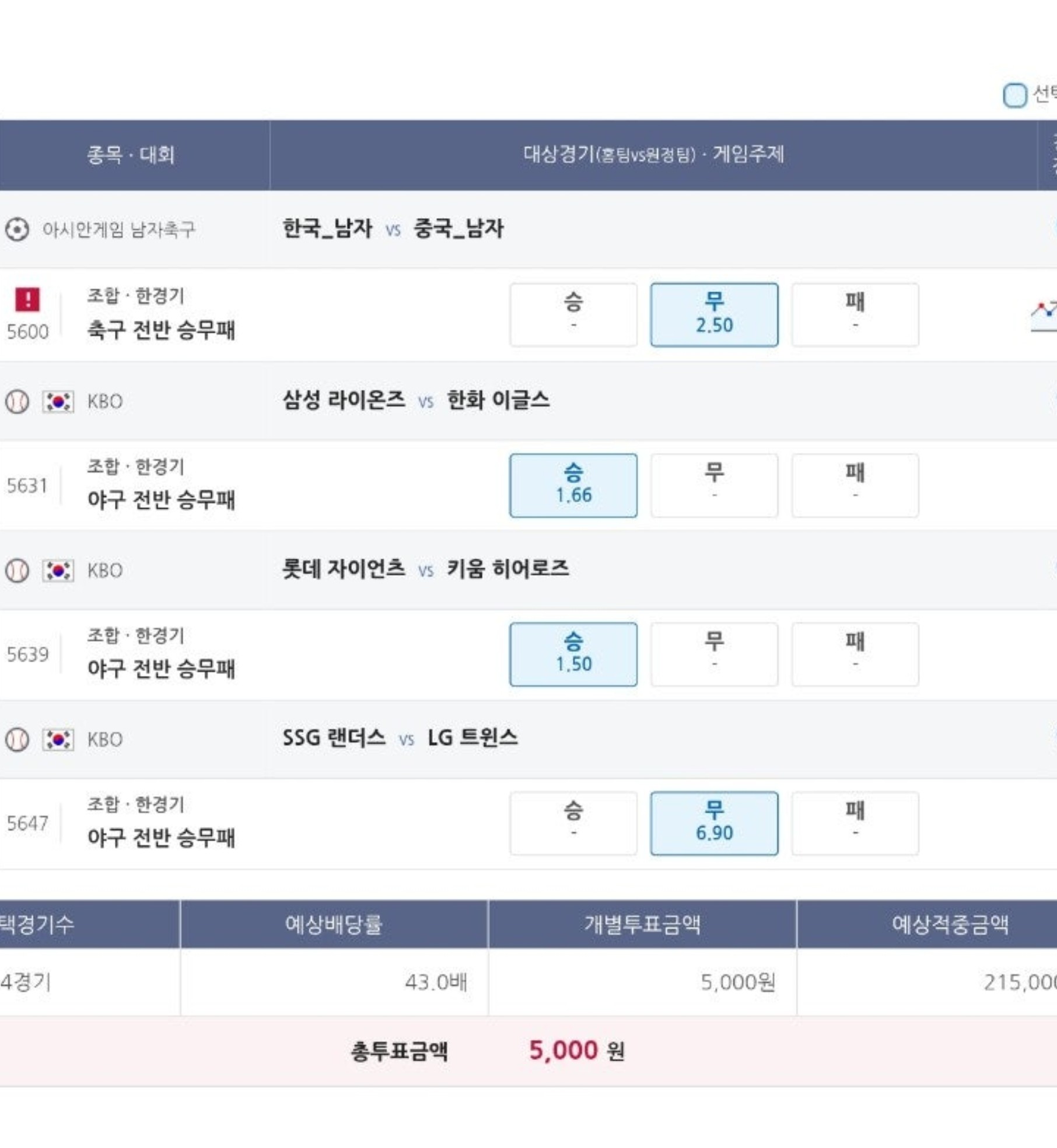Deselect 무 6.90 for SSG 랜더스 game

click(714, 823)
